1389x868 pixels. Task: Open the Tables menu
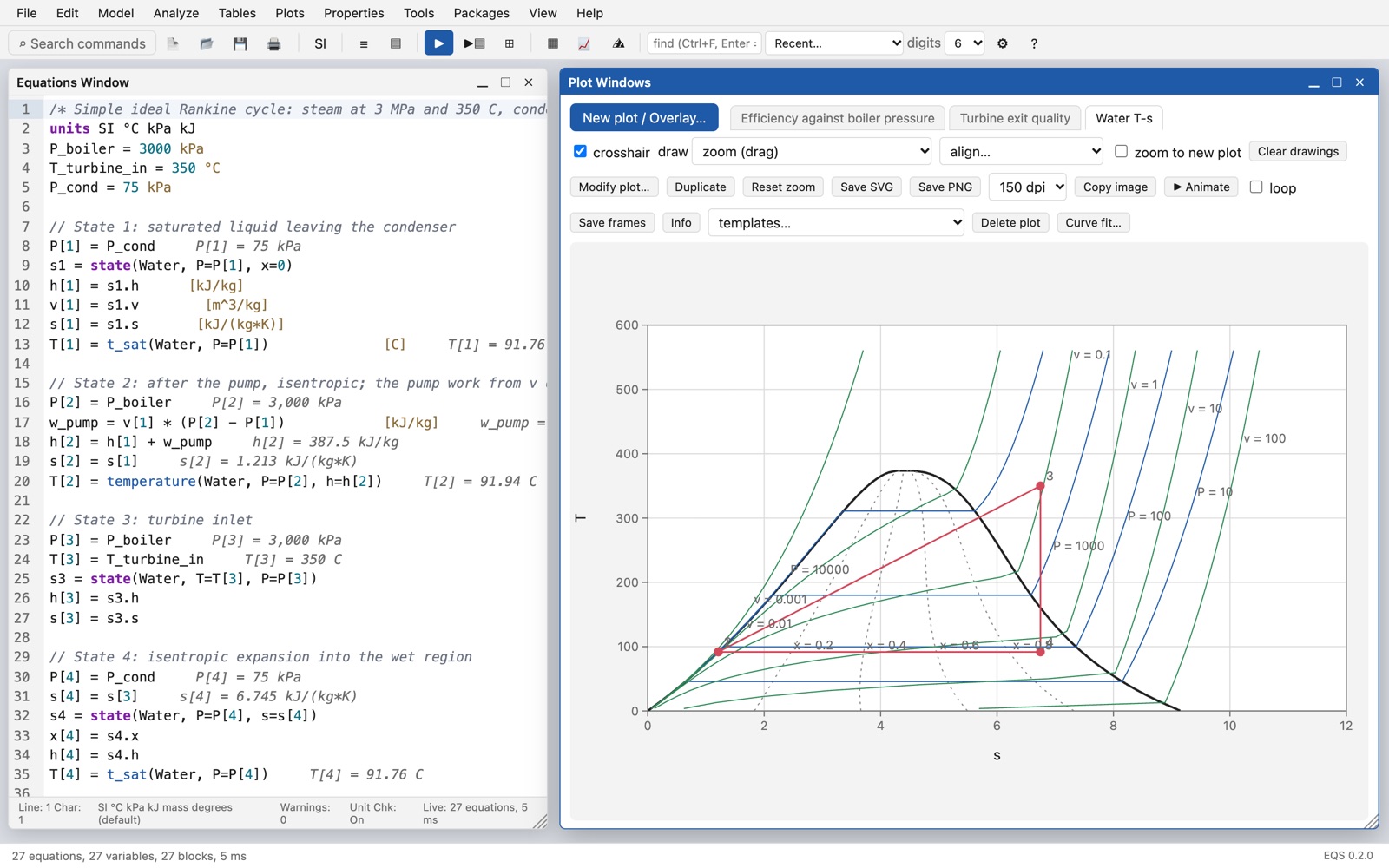click(237, 13)
